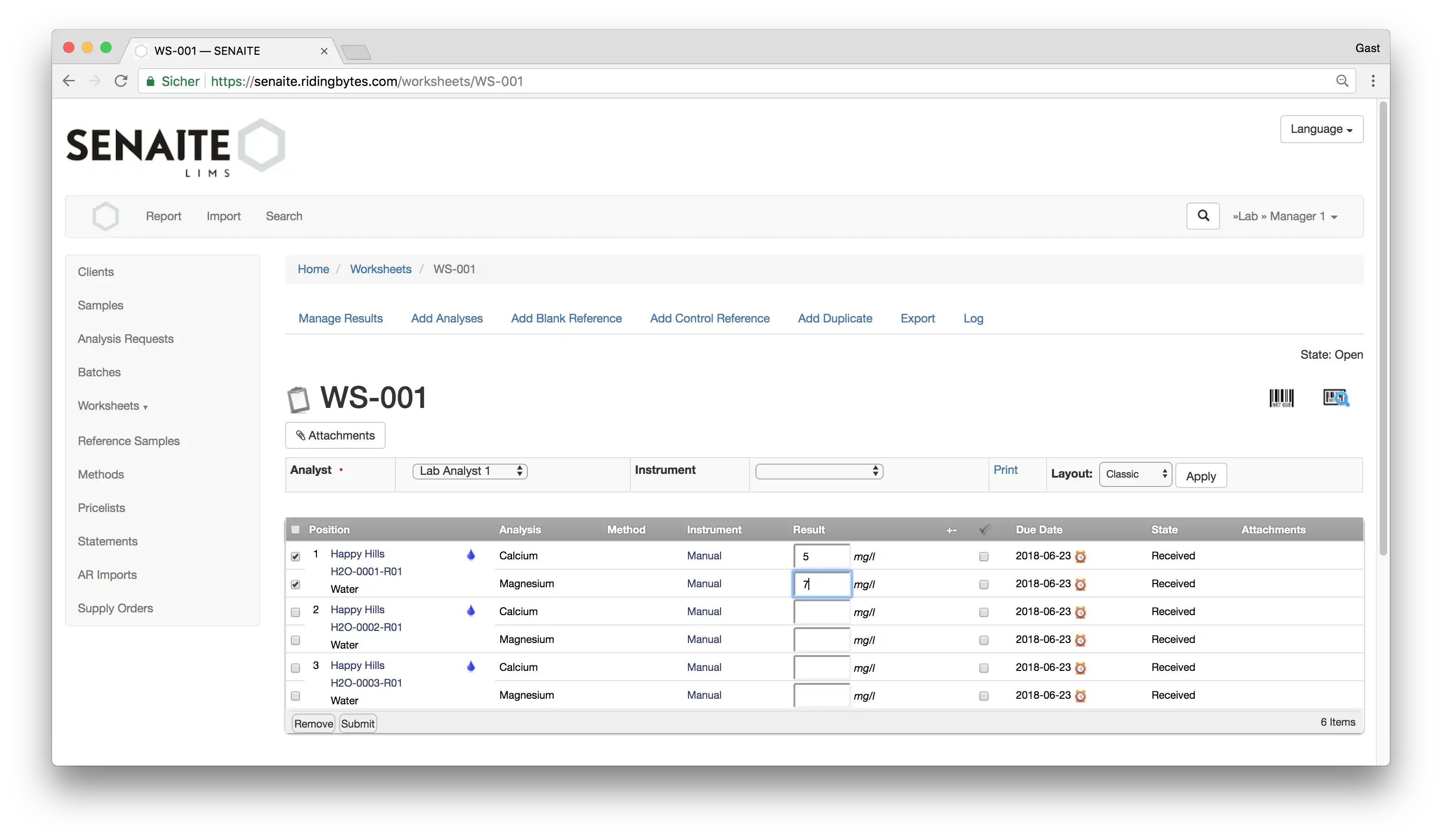Click the Export link
This screenshot has width=1442, height=840.
click(x=917, y=318)
